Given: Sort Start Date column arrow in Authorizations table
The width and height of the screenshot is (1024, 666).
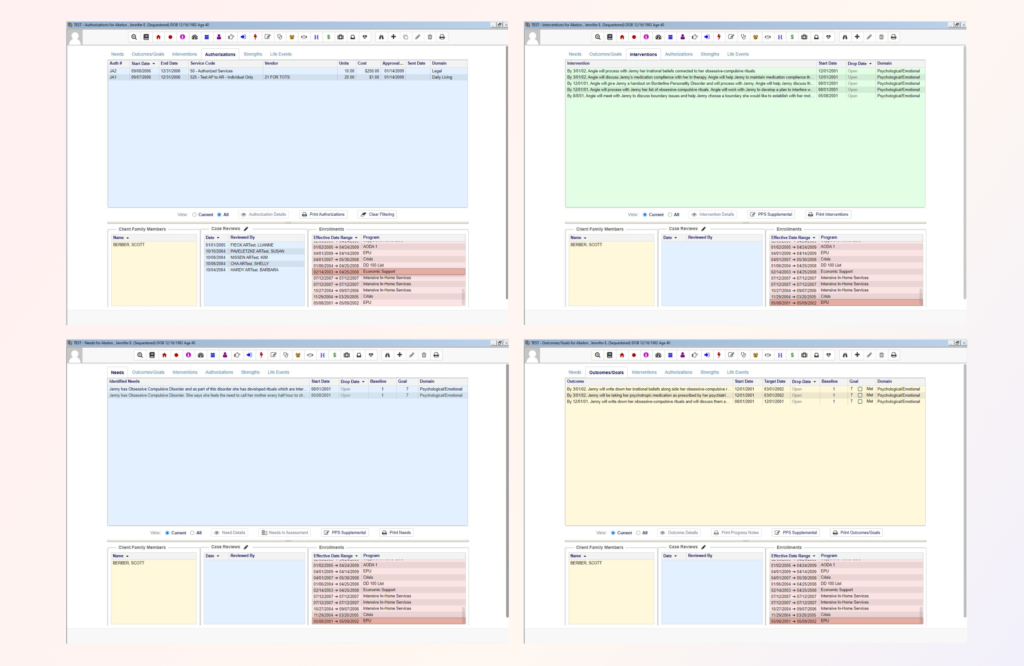Looking at the screenshot, I should [153, 62].
